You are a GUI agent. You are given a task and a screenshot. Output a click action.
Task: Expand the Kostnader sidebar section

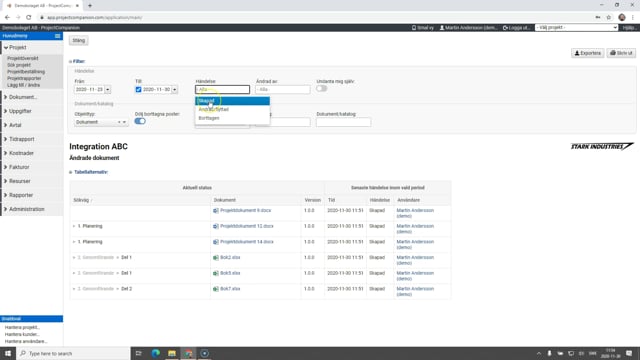[19, 153]
